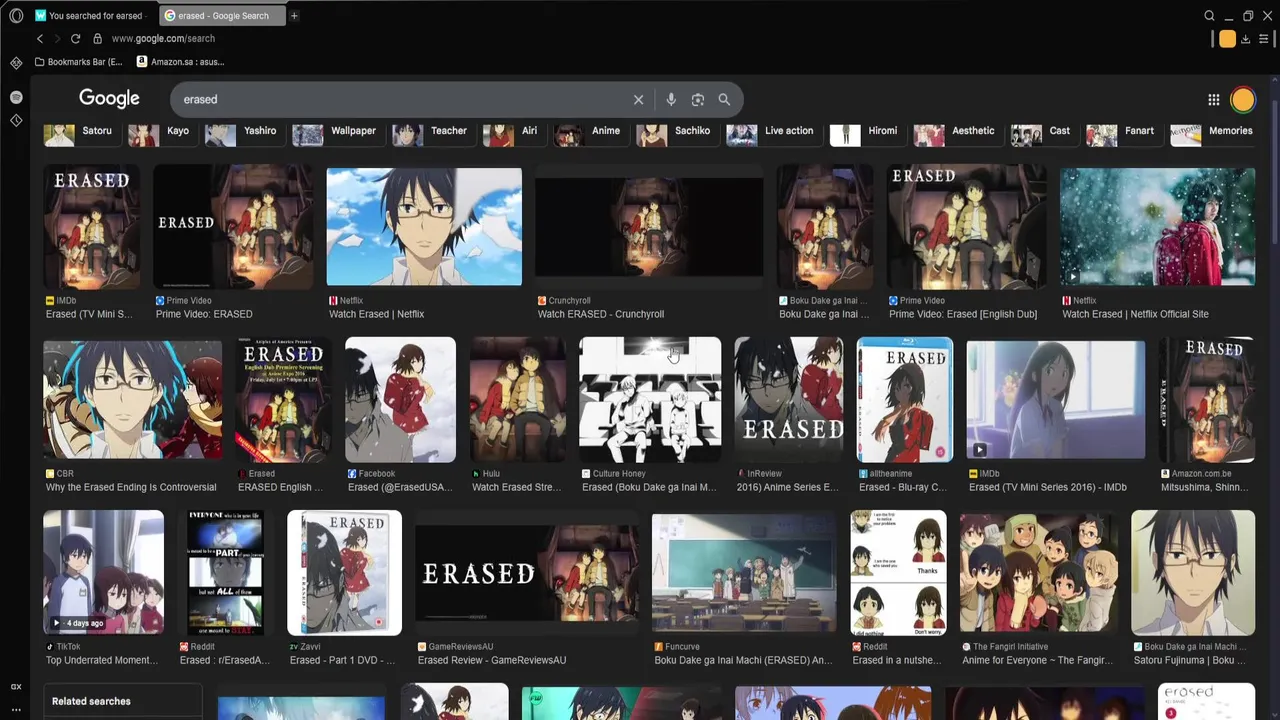
Task: Open Reddit 'Erased in a nutshe...' link
Action: coord(896,660)
